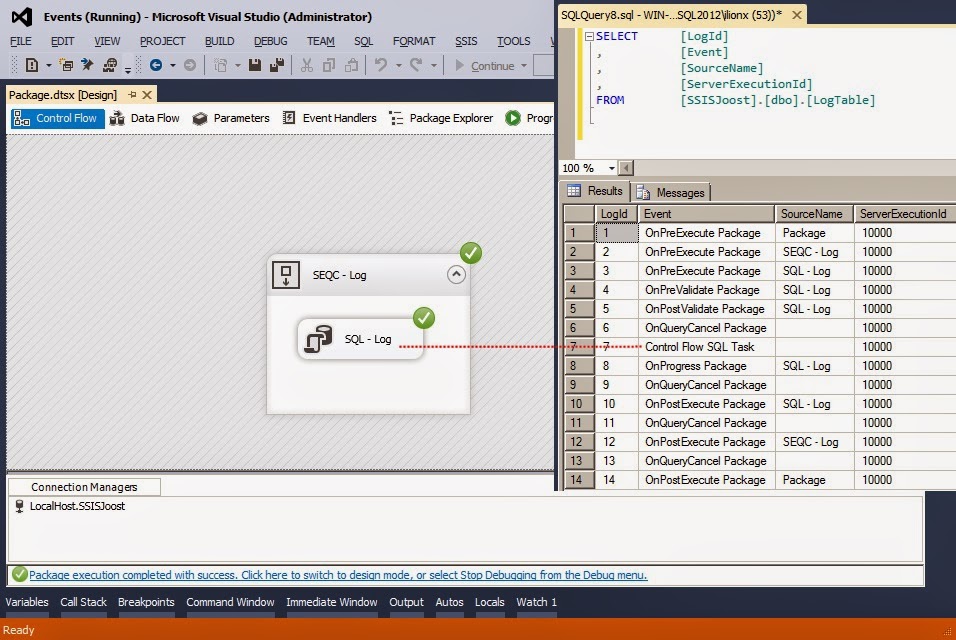Image resolution: width=956 pixels, height=640 pixels.
Task: Click the LocalHost.SSISJoost connection icon
Action: [20, 506]
